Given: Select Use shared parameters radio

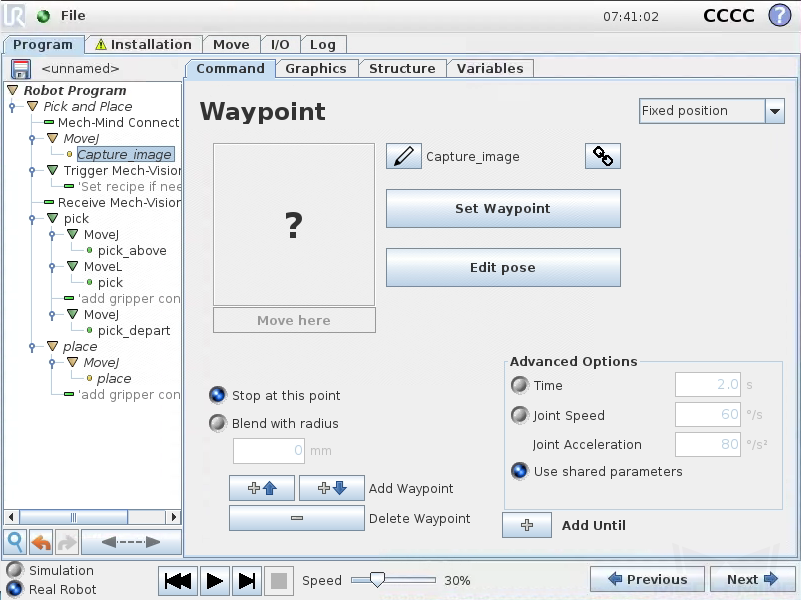Looking at the screenshot, I should pyautogui.click(x=520, y=471).
